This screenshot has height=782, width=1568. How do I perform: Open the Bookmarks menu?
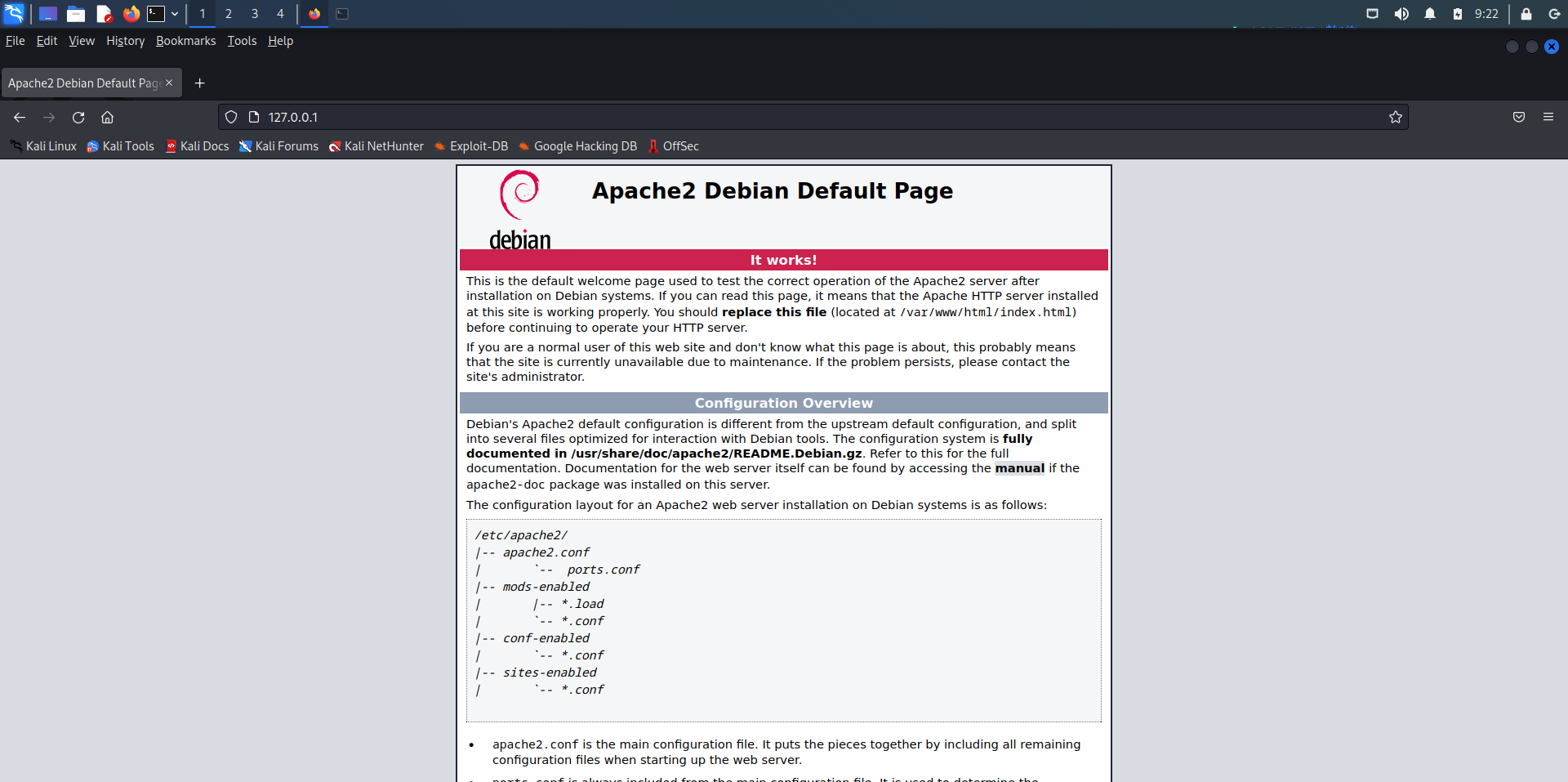pos(186,41)
